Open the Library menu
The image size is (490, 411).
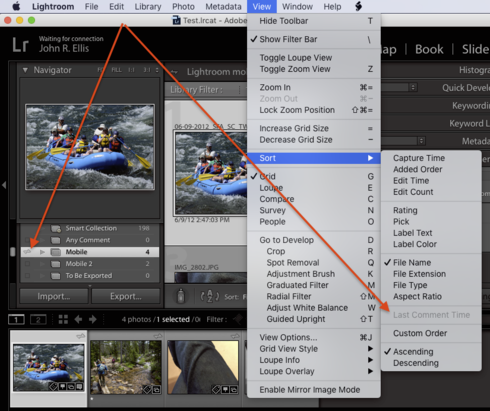pos(148,6)
